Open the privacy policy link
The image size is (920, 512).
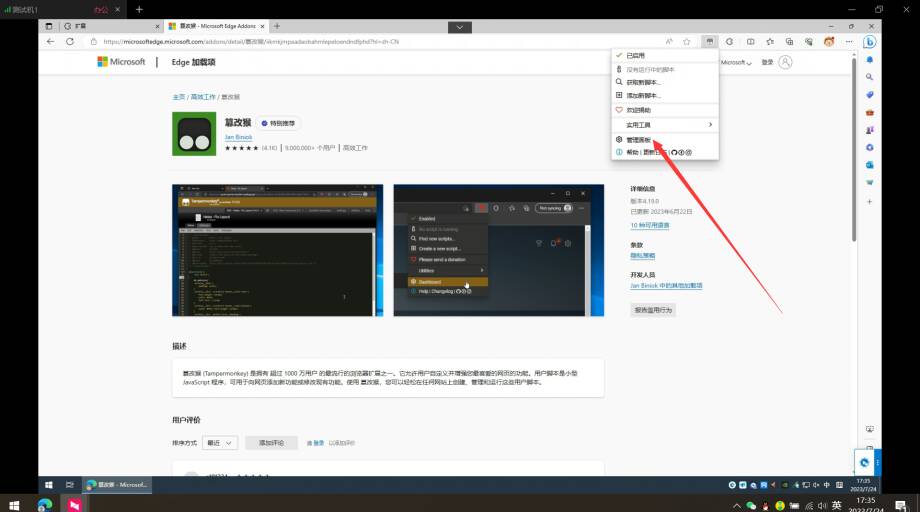click(x=642, y=256)
